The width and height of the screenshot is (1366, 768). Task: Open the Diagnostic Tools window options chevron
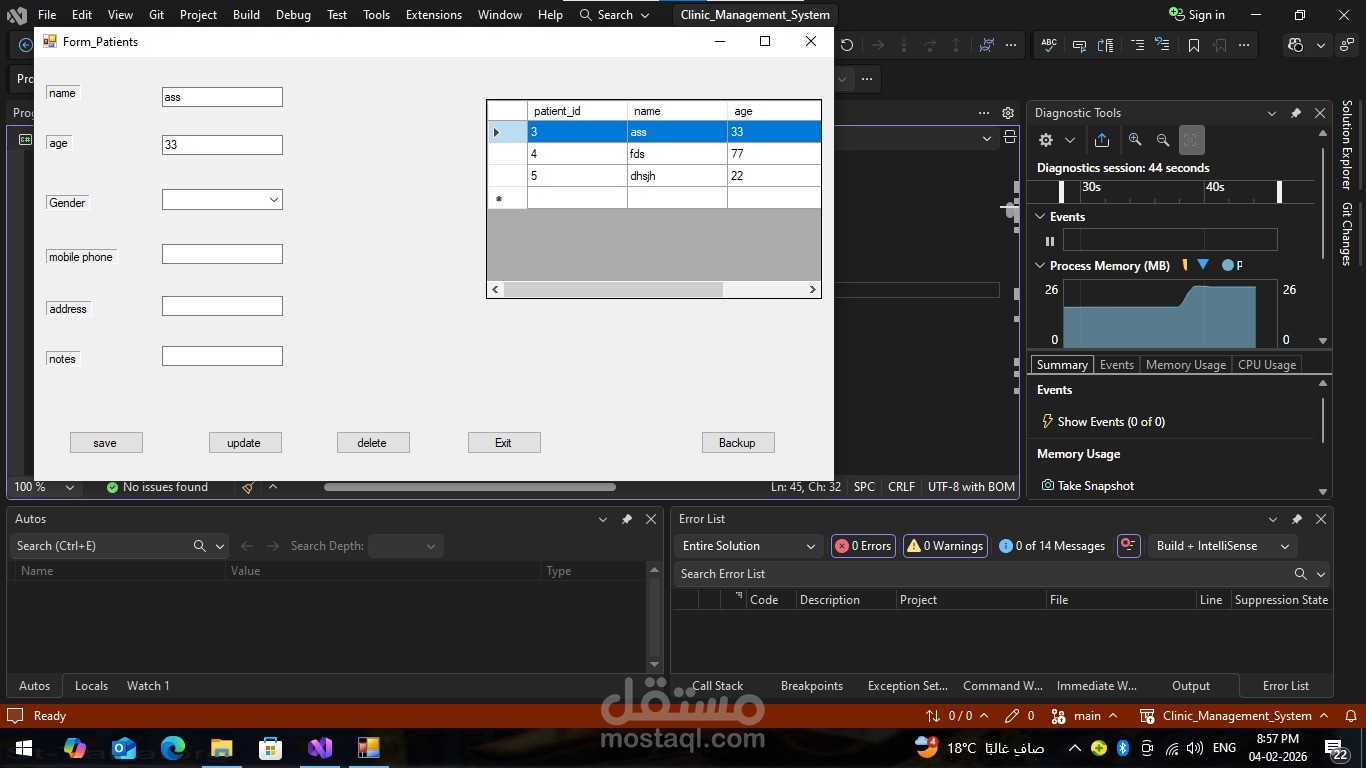pos(1271,113)
